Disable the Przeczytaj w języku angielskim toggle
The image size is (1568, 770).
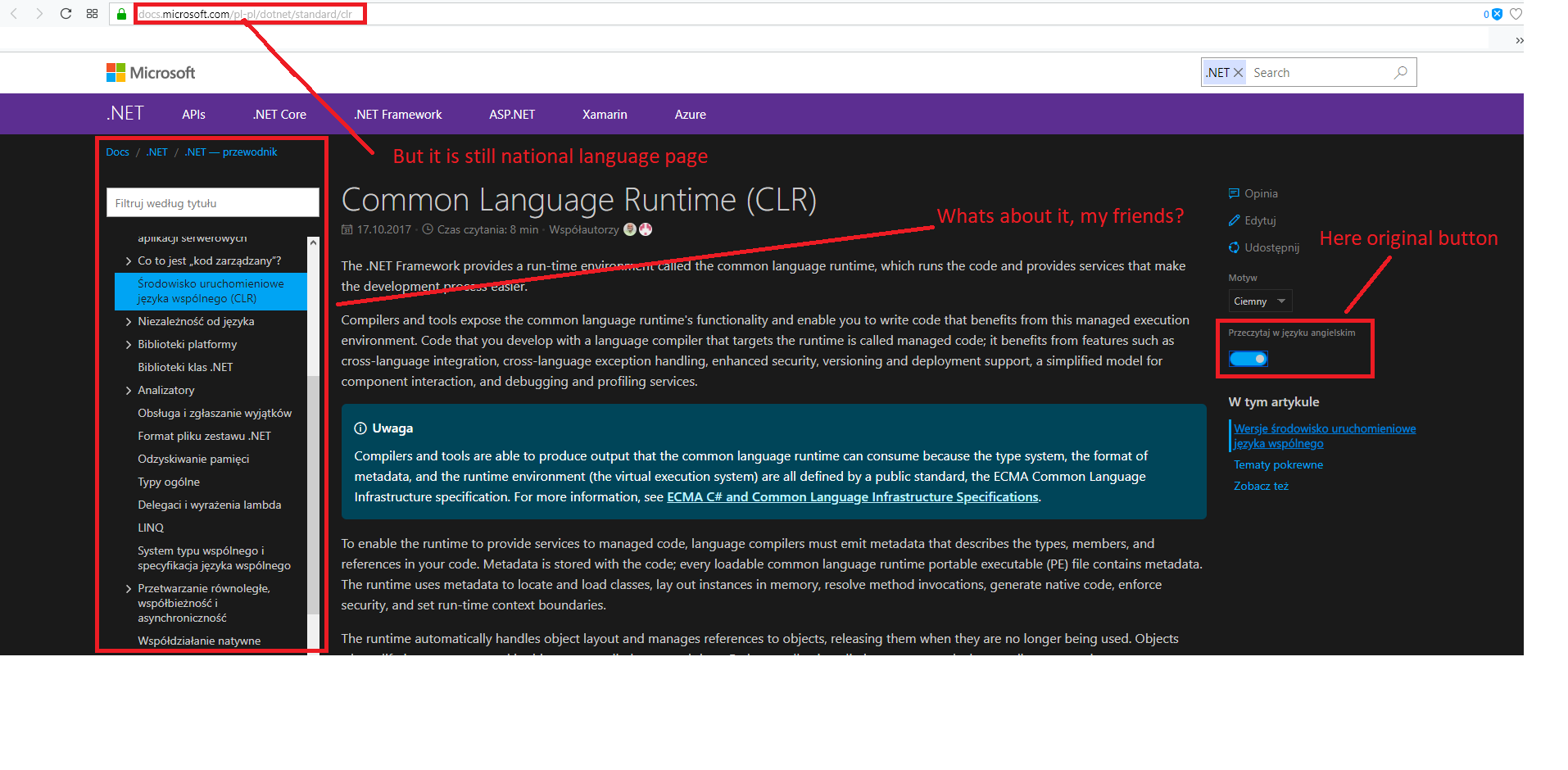[x=1248, y=358]
